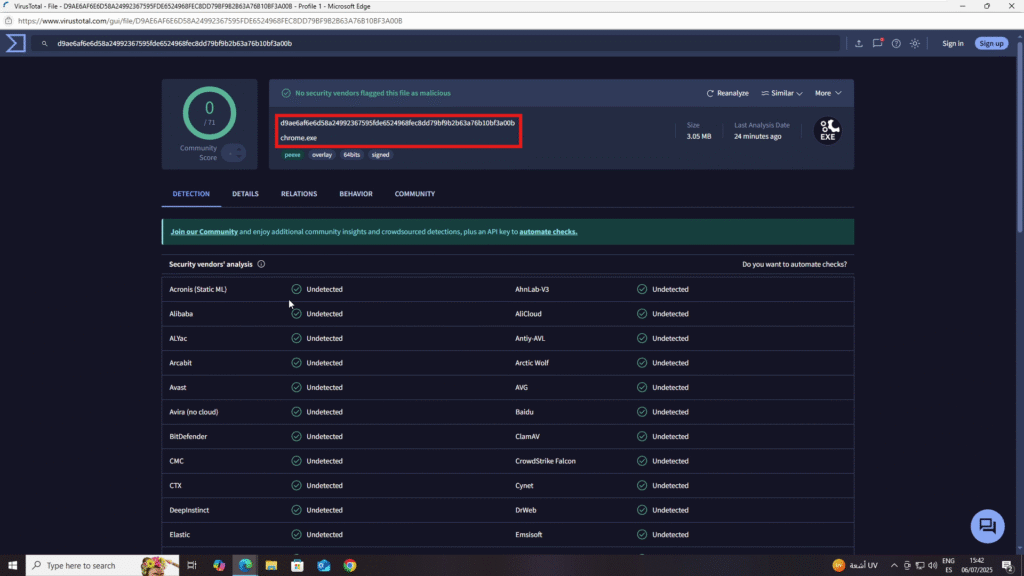Click the file SHA-256 hash text
1024x576 pixels.
[x=397, y=123]
